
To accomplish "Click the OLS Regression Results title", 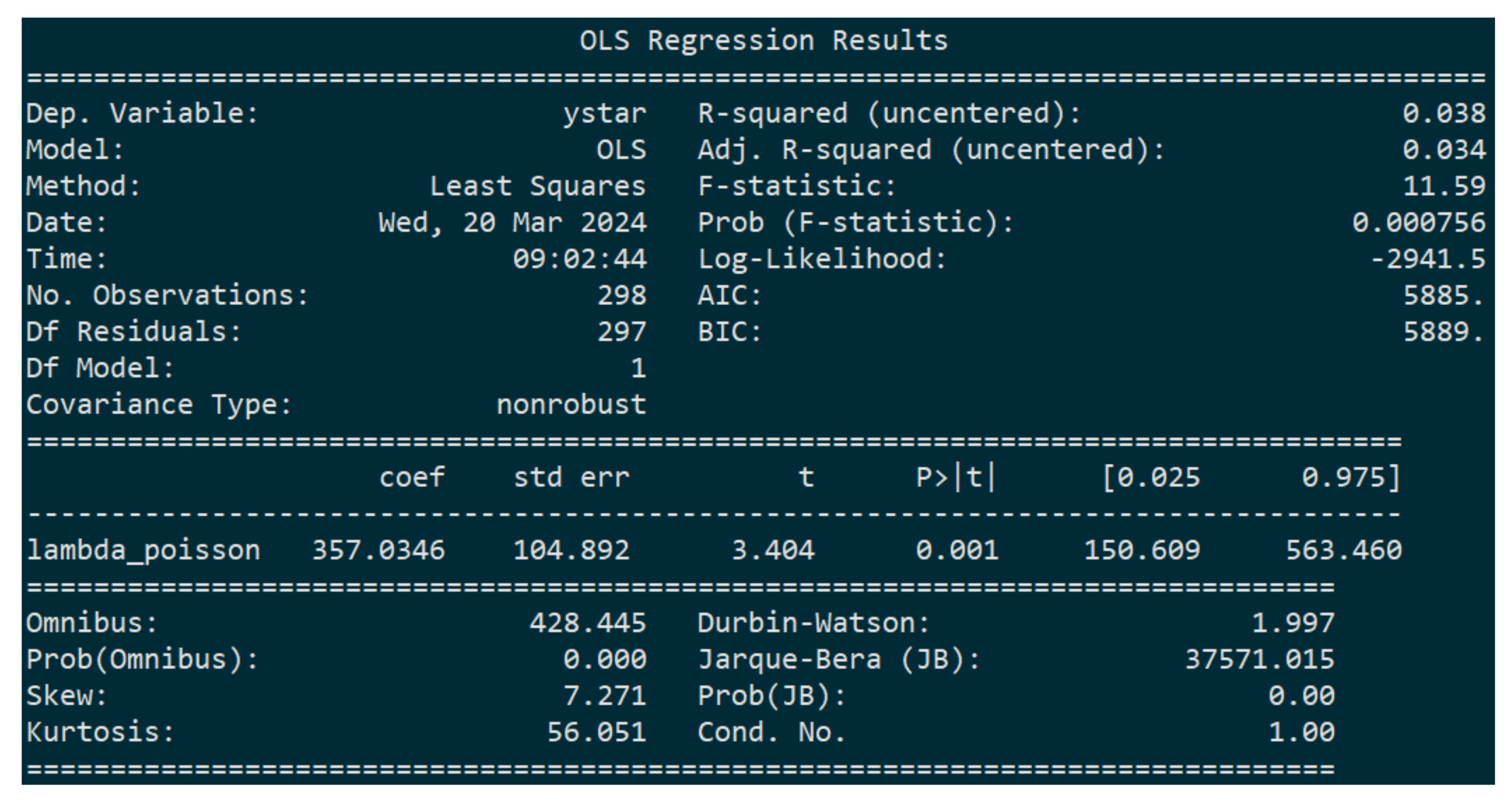I will tap(764, 41).
